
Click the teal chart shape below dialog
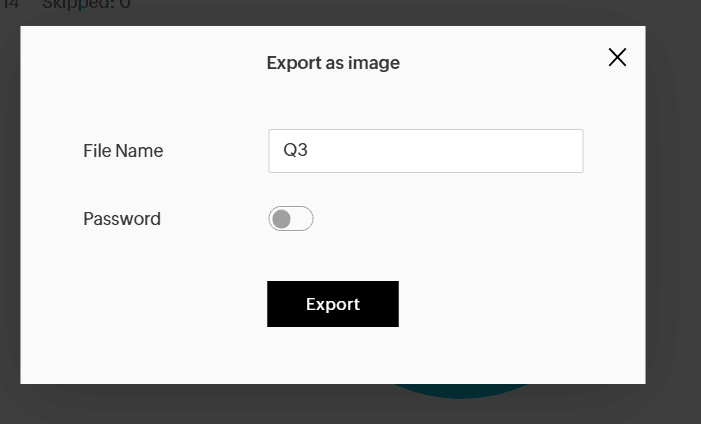tap(460, 391)
